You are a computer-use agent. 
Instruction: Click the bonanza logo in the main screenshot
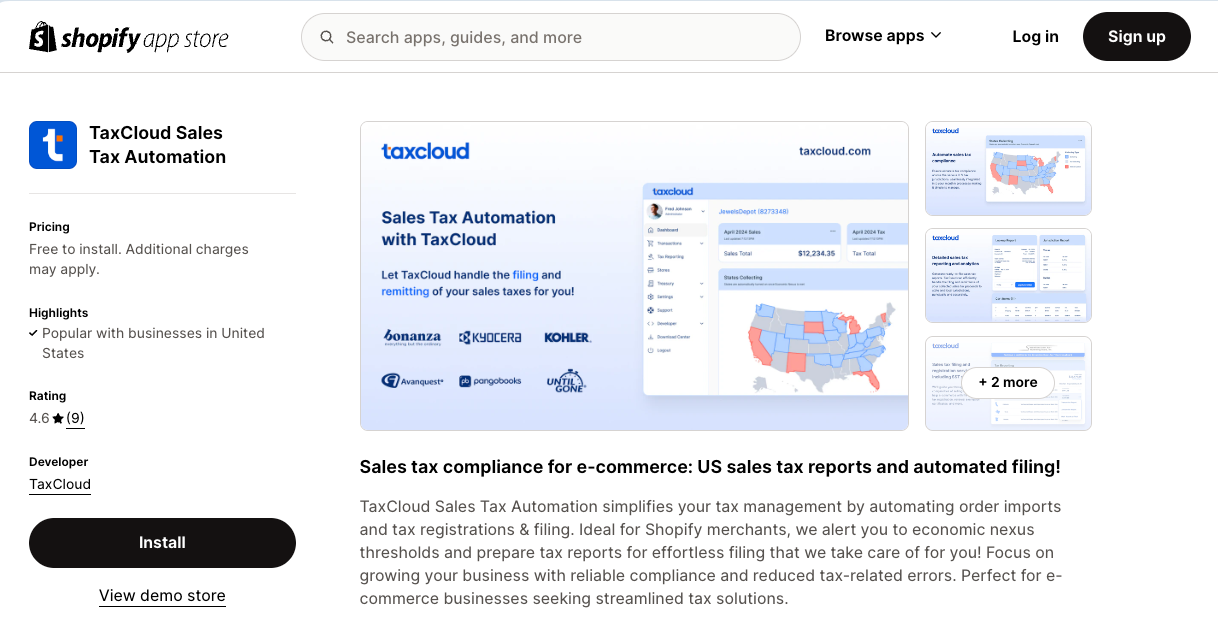click(412, 337)
